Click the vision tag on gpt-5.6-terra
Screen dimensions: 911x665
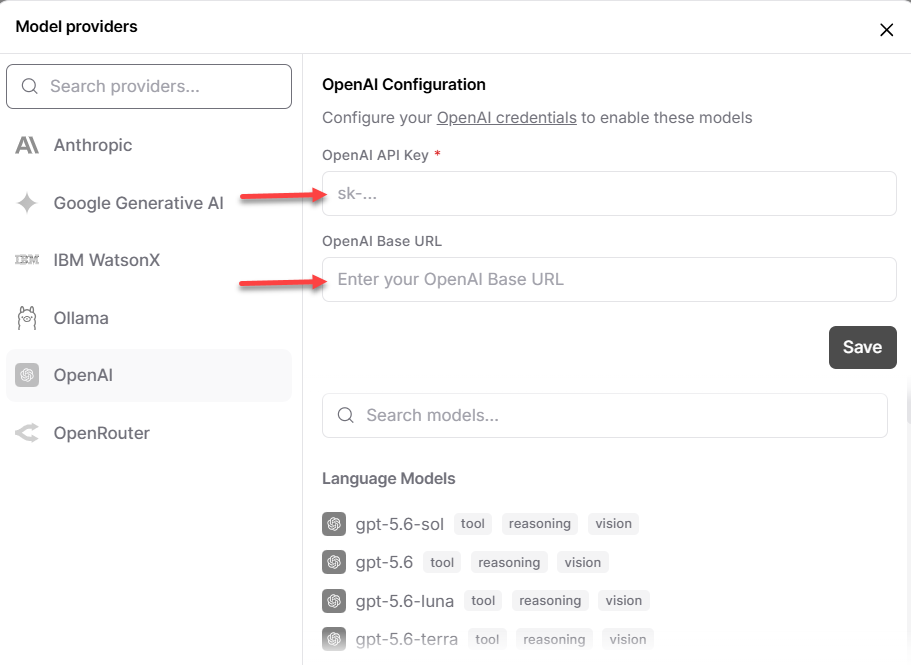coord(627,639)
